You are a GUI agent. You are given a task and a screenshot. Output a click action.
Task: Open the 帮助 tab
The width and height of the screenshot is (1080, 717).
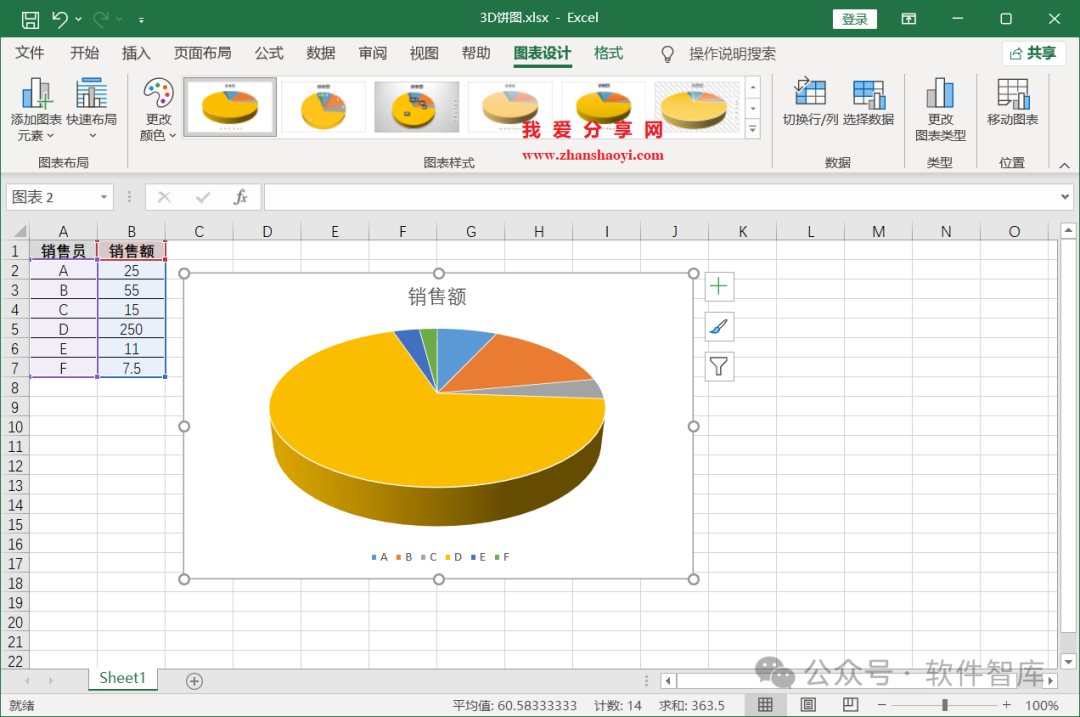(x=476, y=54)
